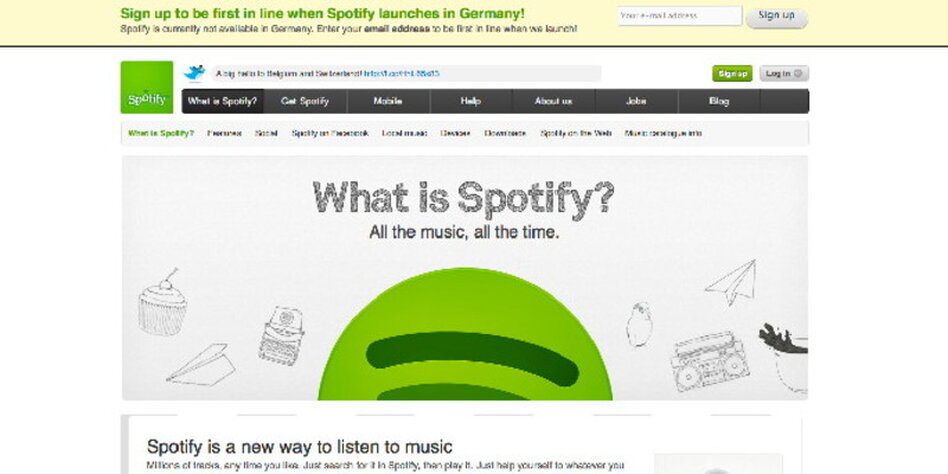948x474 pixels.
Task: Open the Spotify on Facebook sub-link
Action: 330,133
